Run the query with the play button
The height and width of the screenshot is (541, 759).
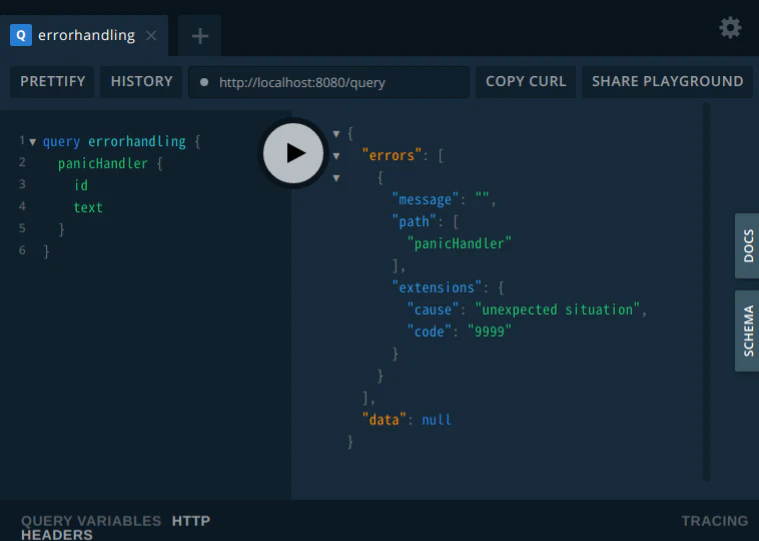click(x=293, y=153)
